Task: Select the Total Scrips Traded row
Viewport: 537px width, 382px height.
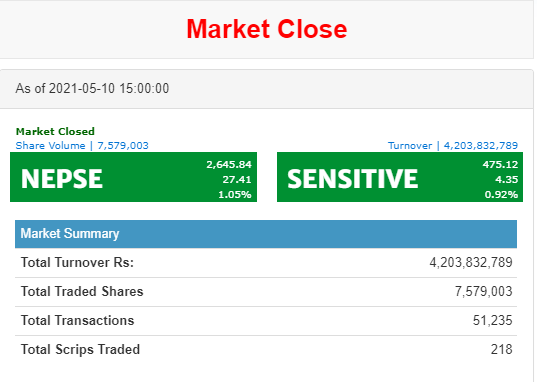Action: click(x=266, y=350)
